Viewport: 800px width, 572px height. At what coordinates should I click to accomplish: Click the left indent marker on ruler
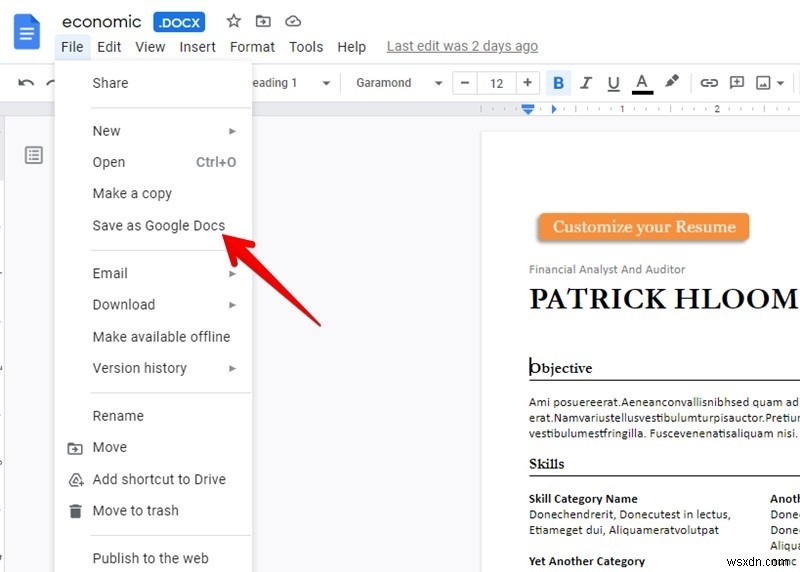(x=528, y=111)
